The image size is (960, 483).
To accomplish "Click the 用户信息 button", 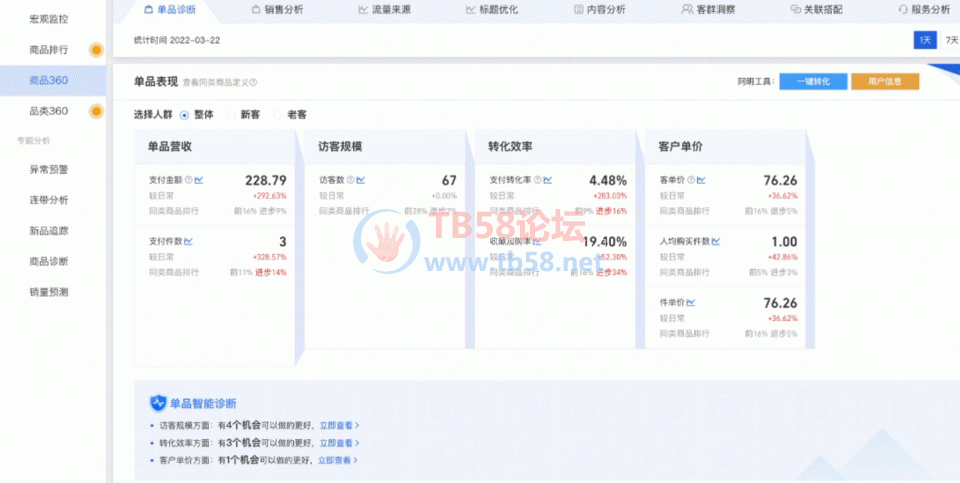I will click(885, 81).
